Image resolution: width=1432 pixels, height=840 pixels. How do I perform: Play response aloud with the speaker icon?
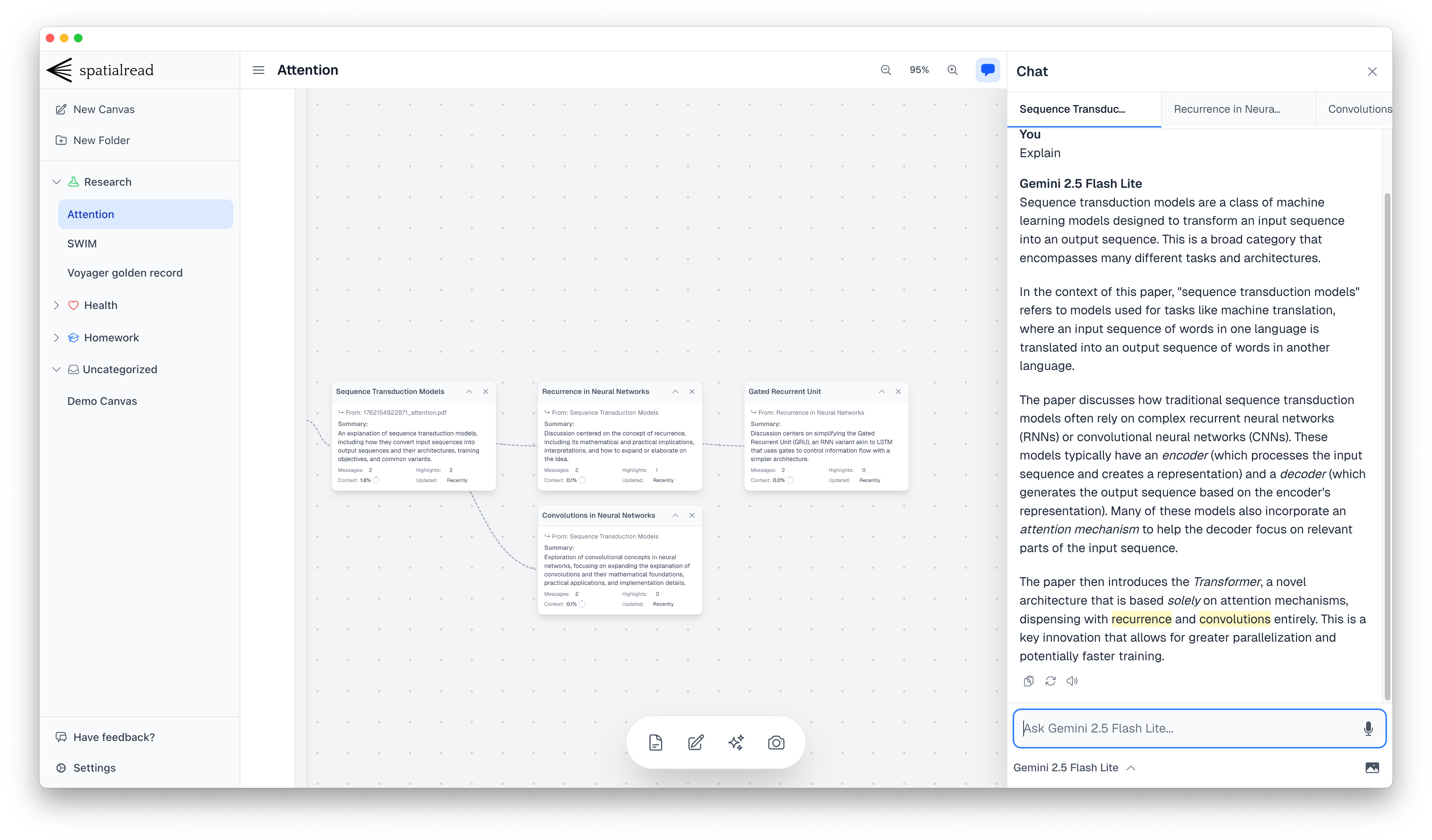pos(1072,681)
